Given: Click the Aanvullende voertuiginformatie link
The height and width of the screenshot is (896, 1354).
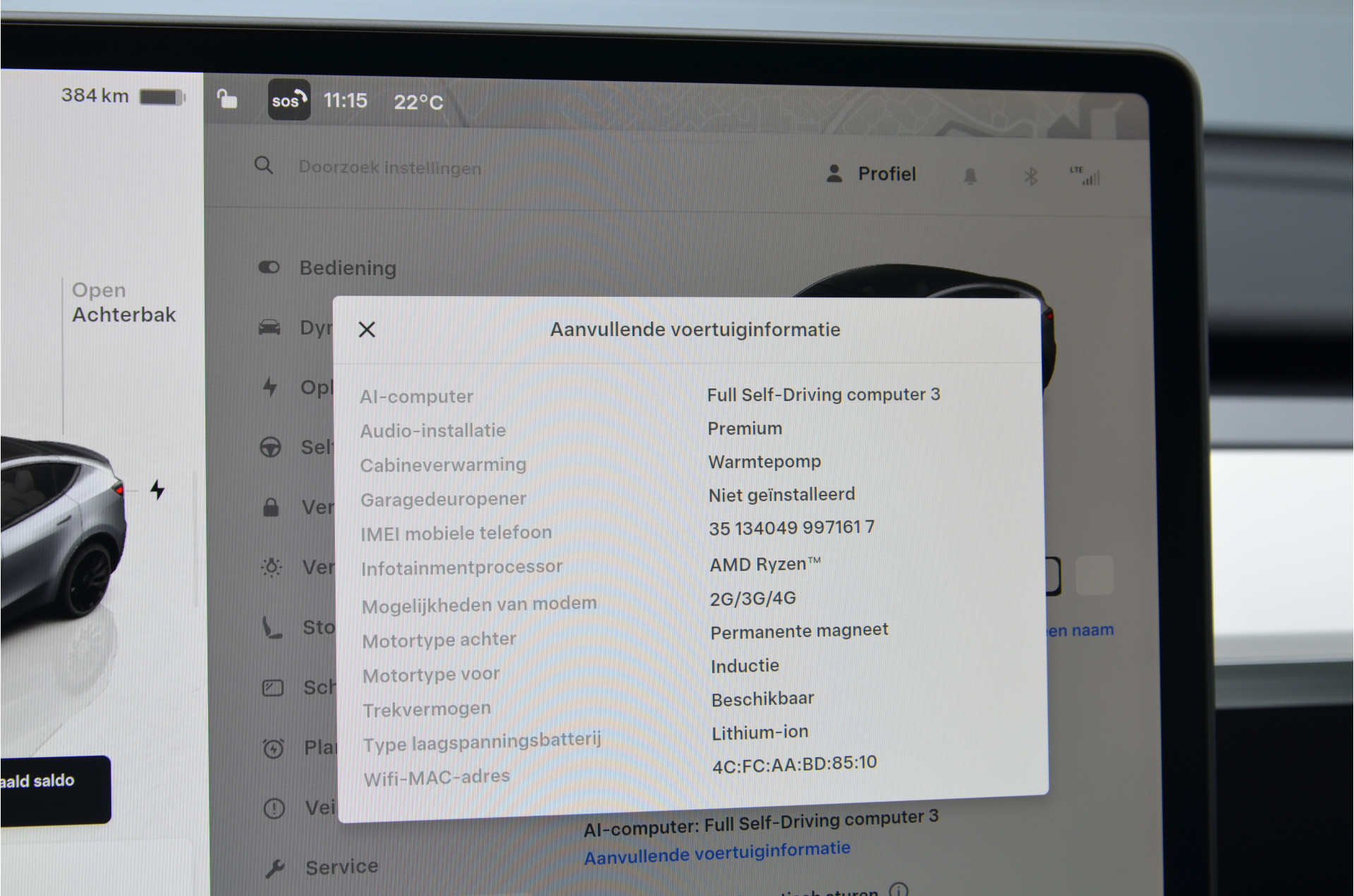Looking at the screenshot, I should [x=717, y=853].
